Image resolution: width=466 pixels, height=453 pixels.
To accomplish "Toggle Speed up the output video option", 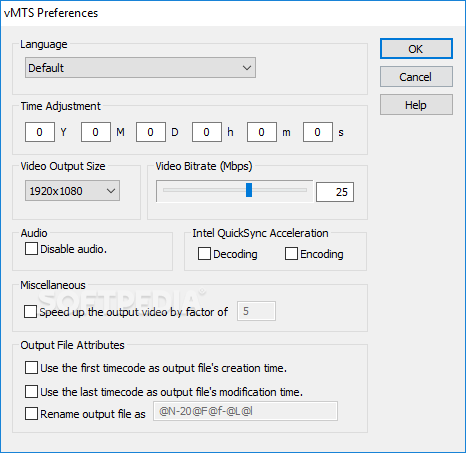I will coord(30,312).
